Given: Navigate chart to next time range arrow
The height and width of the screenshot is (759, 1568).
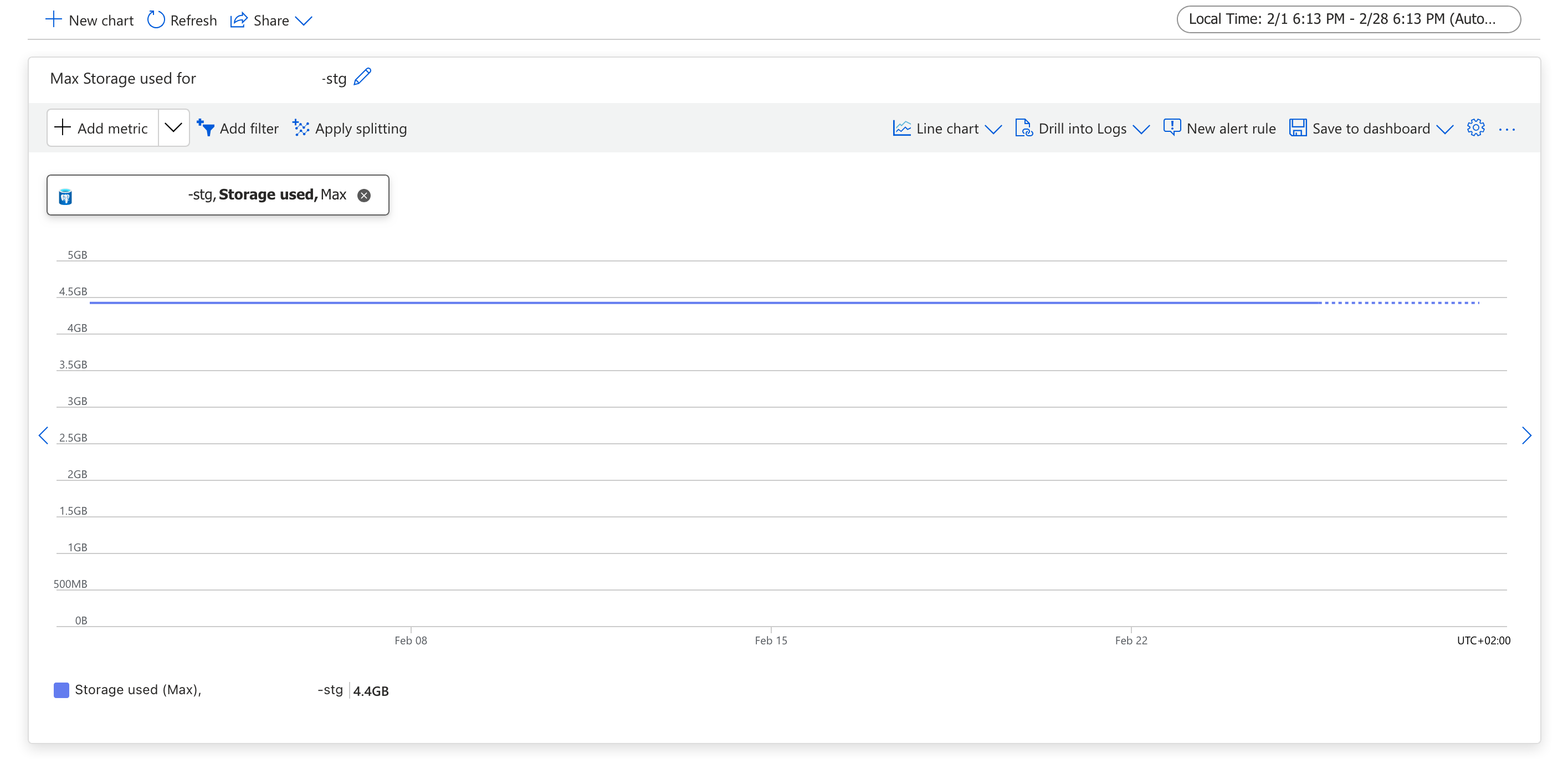Looking at the screenshot, I should point(1525,435).
